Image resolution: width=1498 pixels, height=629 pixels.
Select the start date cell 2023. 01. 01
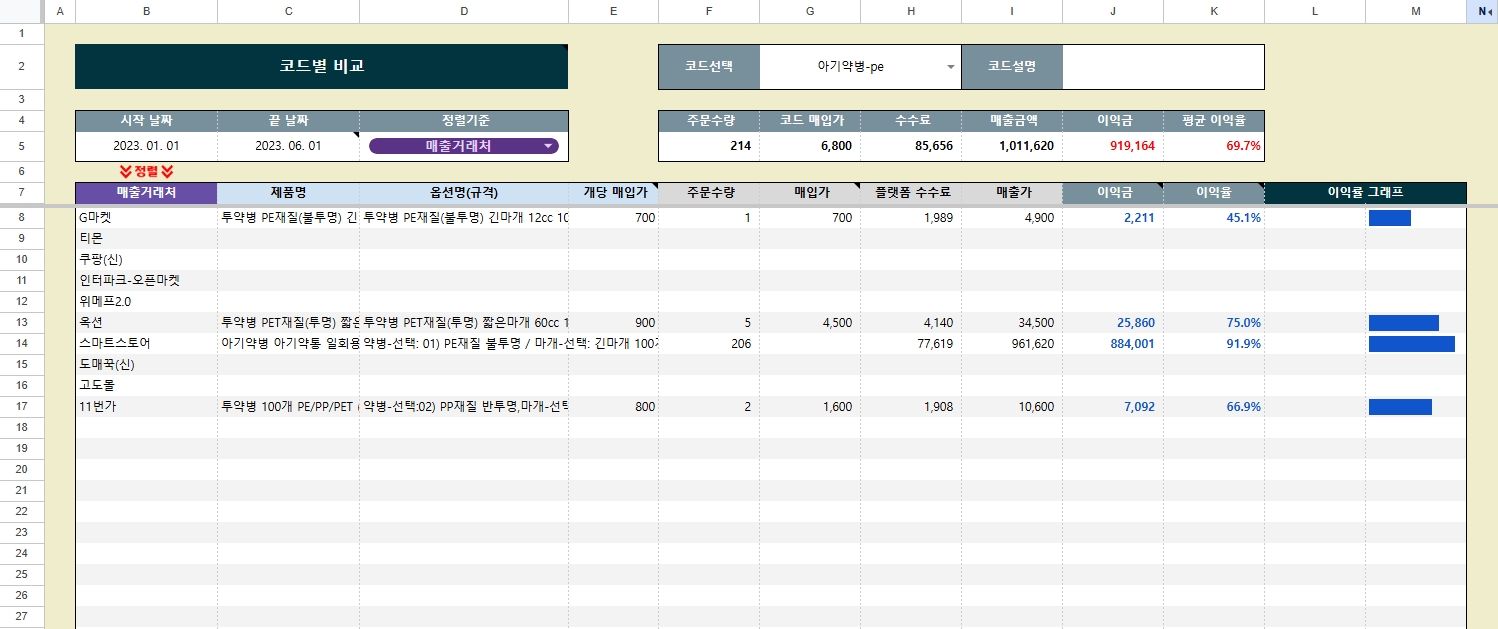tap(146, 135)
